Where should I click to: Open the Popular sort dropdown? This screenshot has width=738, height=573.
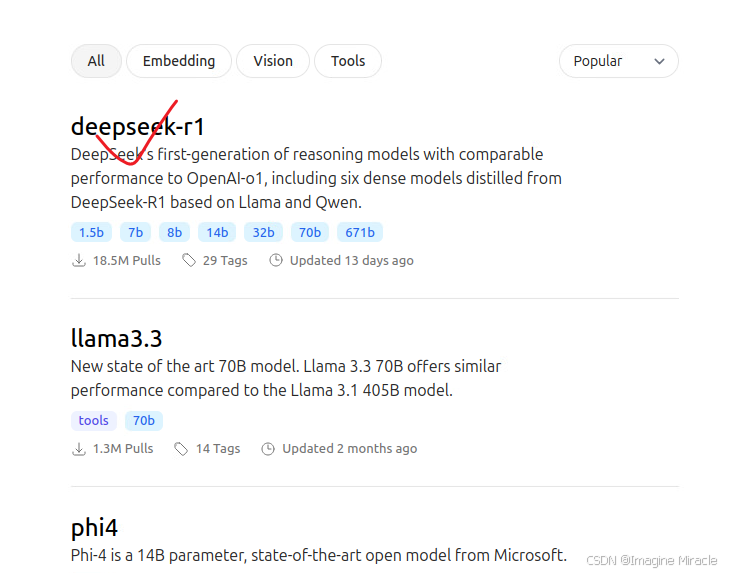pyautogui.click(x=618, y=61)
